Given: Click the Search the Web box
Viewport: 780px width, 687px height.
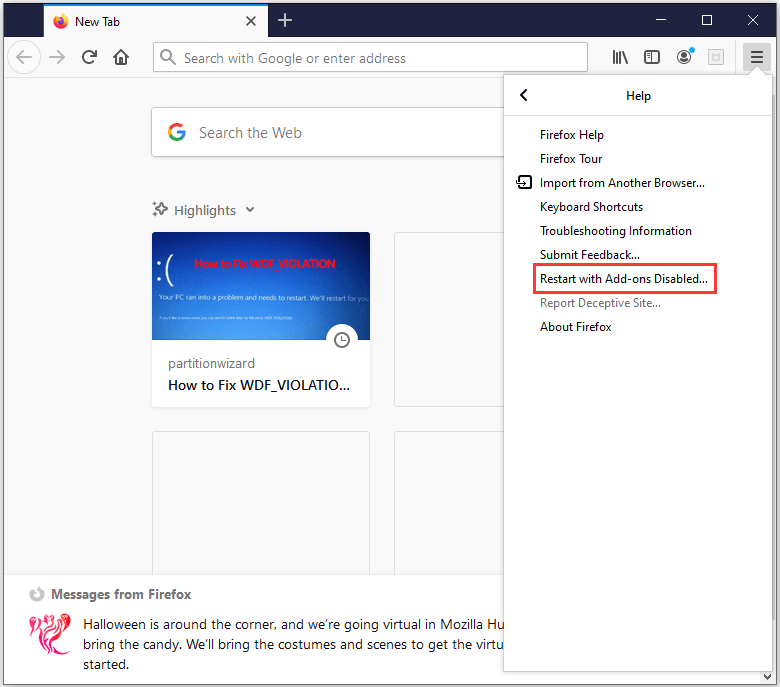Looking at the screenshot, I should point(328,132).
